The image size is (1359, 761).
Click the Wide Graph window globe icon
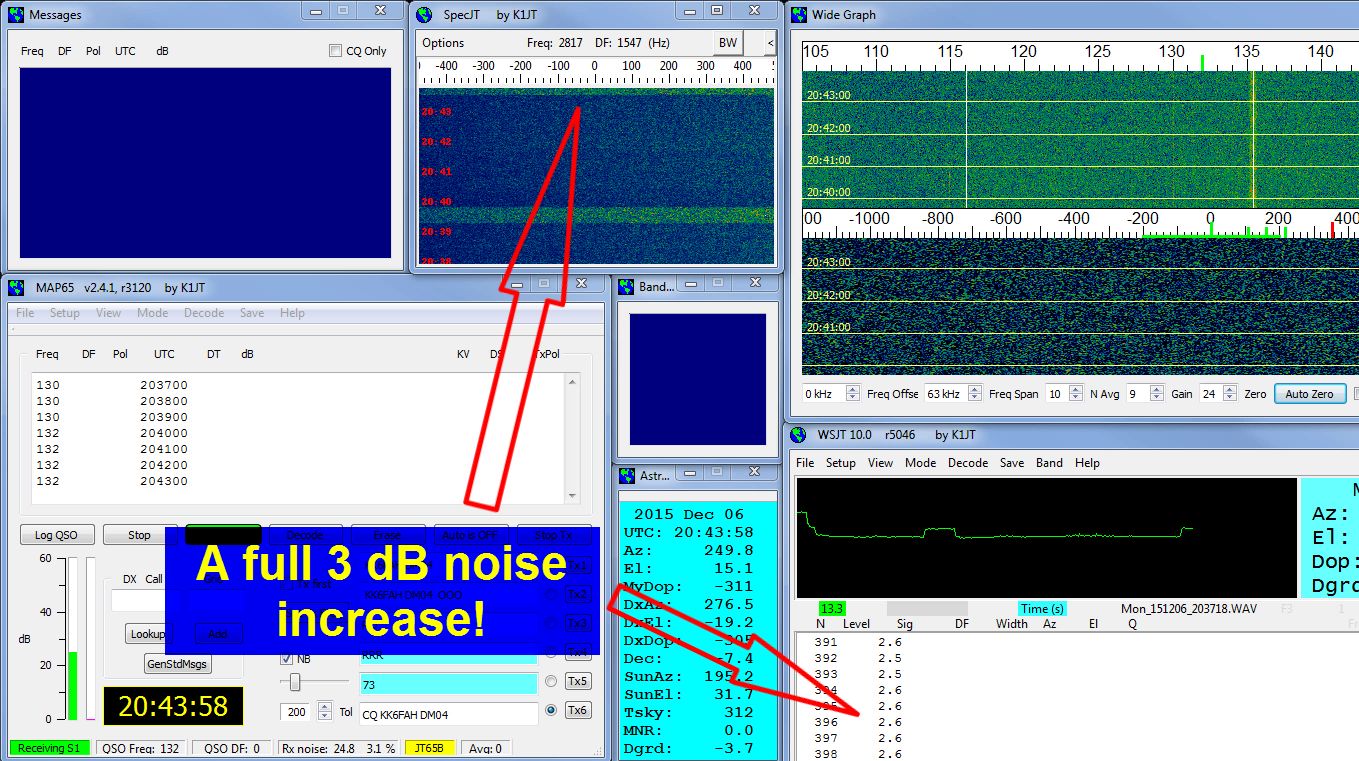click(798, 15)
